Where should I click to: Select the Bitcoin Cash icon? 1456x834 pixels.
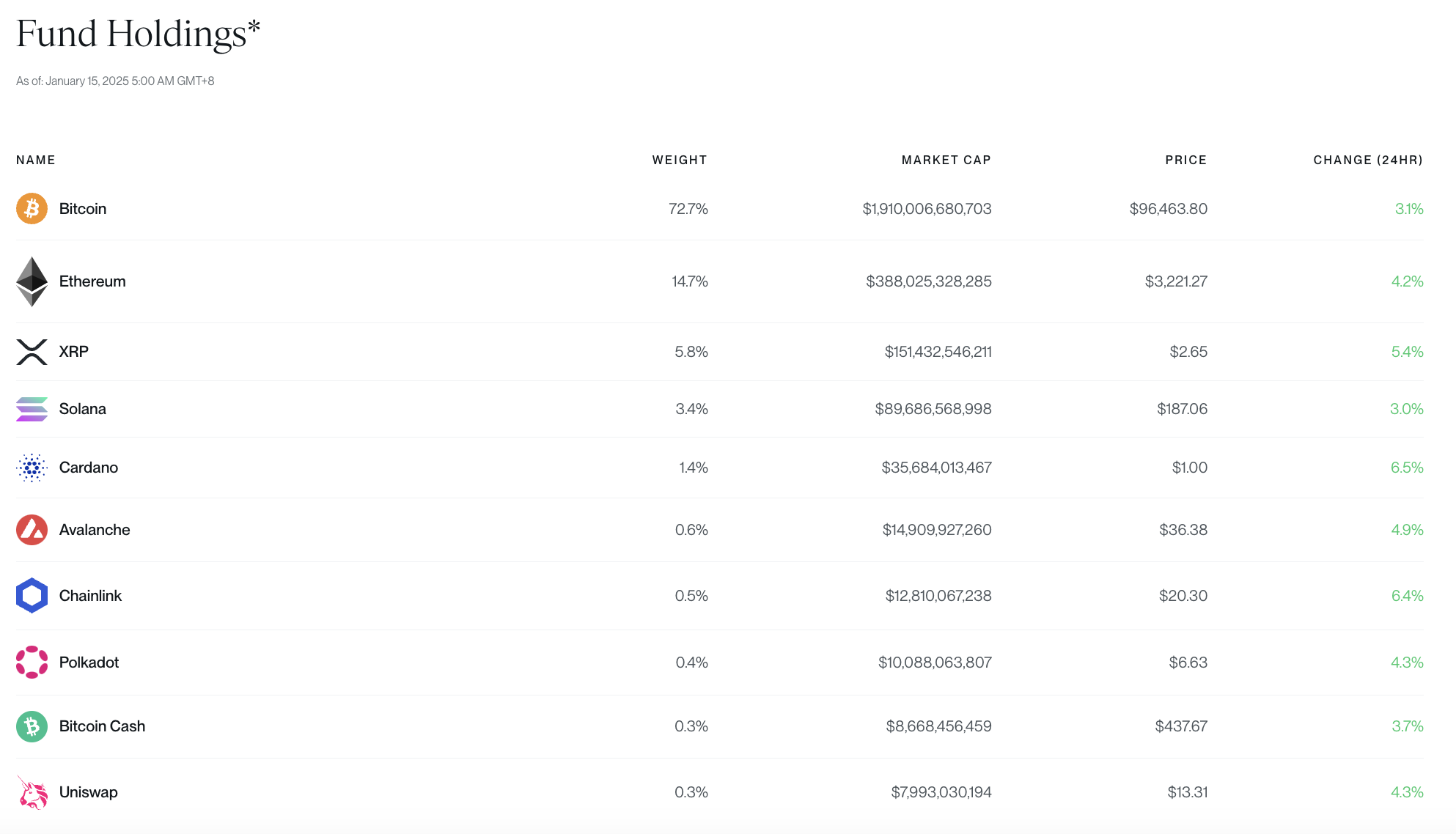tap(32, 726)
